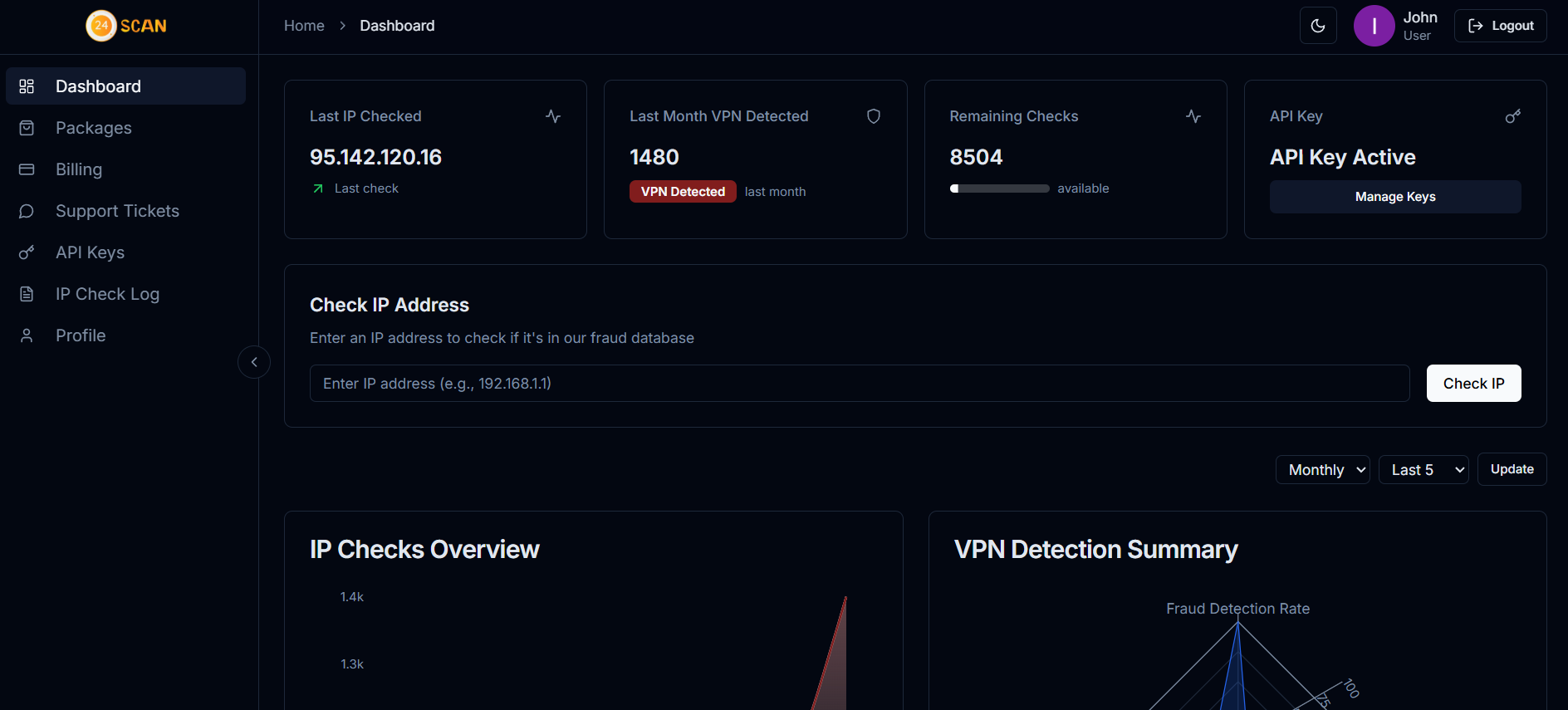Collapse the sidebar with the chevron button

[x=254, y=362]
